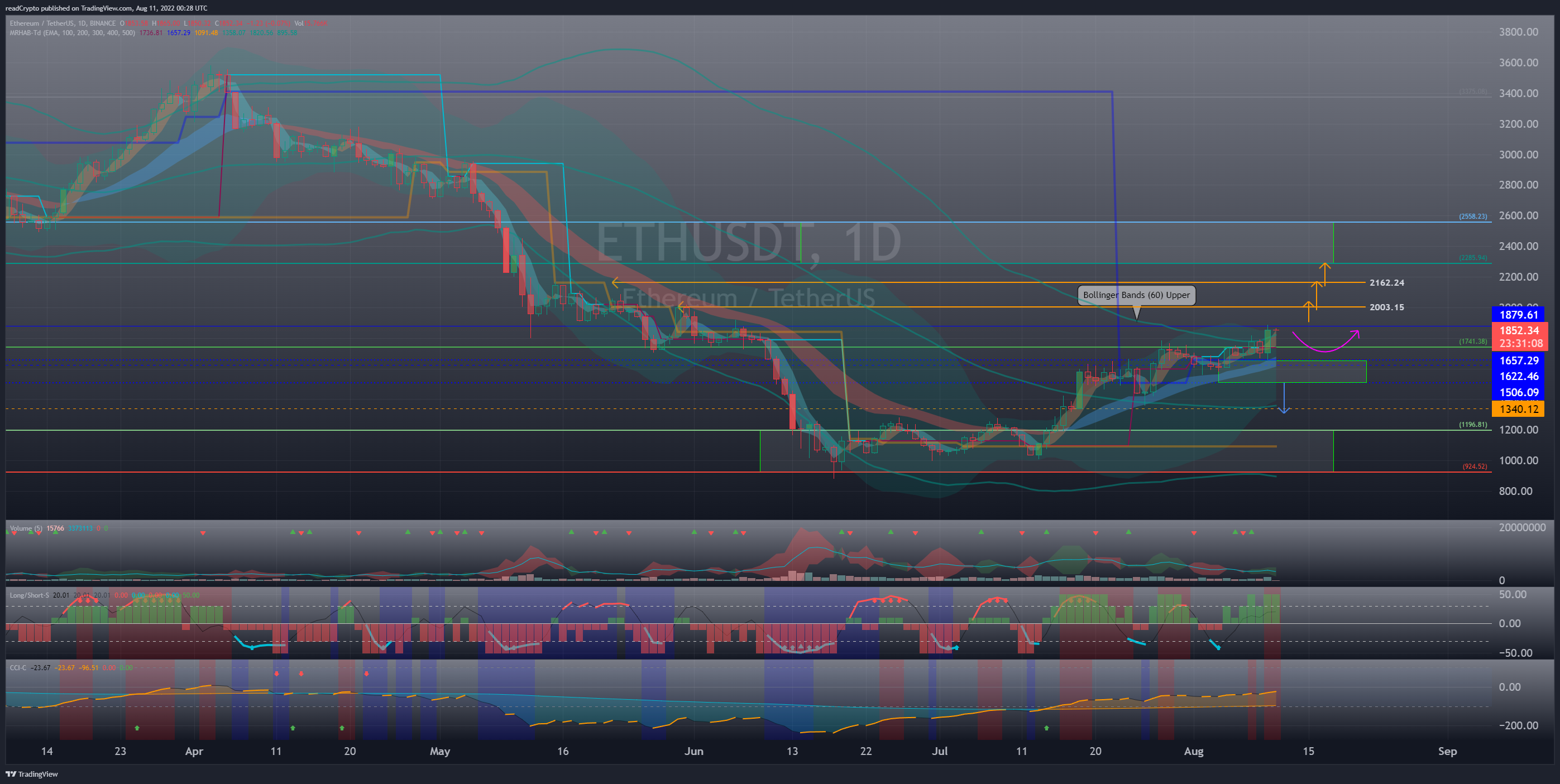Click the C1852.34 close value in legend
Viewport: 1560px width, 784px height.
point(228,23)
